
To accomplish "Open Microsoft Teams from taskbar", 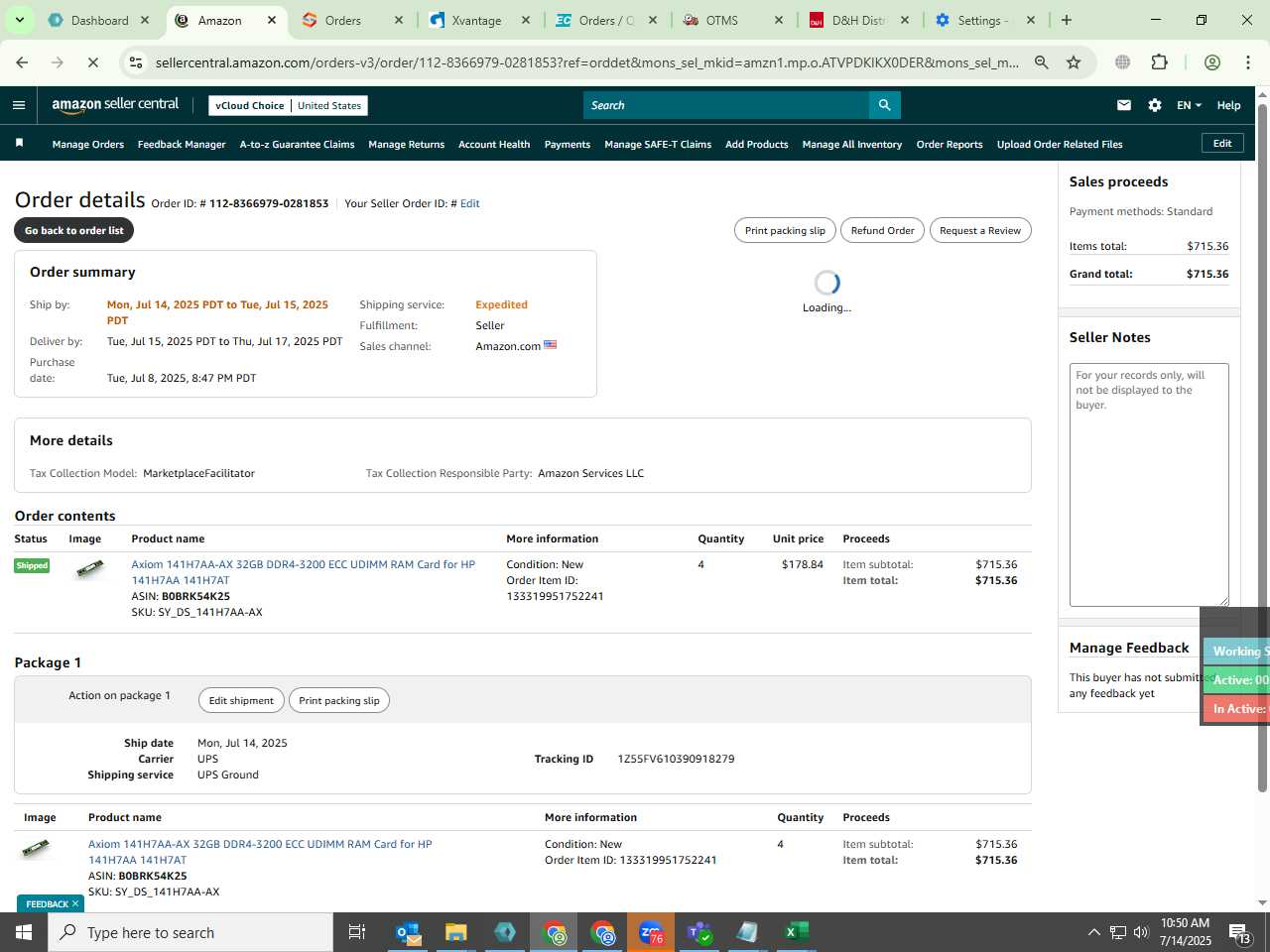I will pyautogui.click(x=699, y=932).
